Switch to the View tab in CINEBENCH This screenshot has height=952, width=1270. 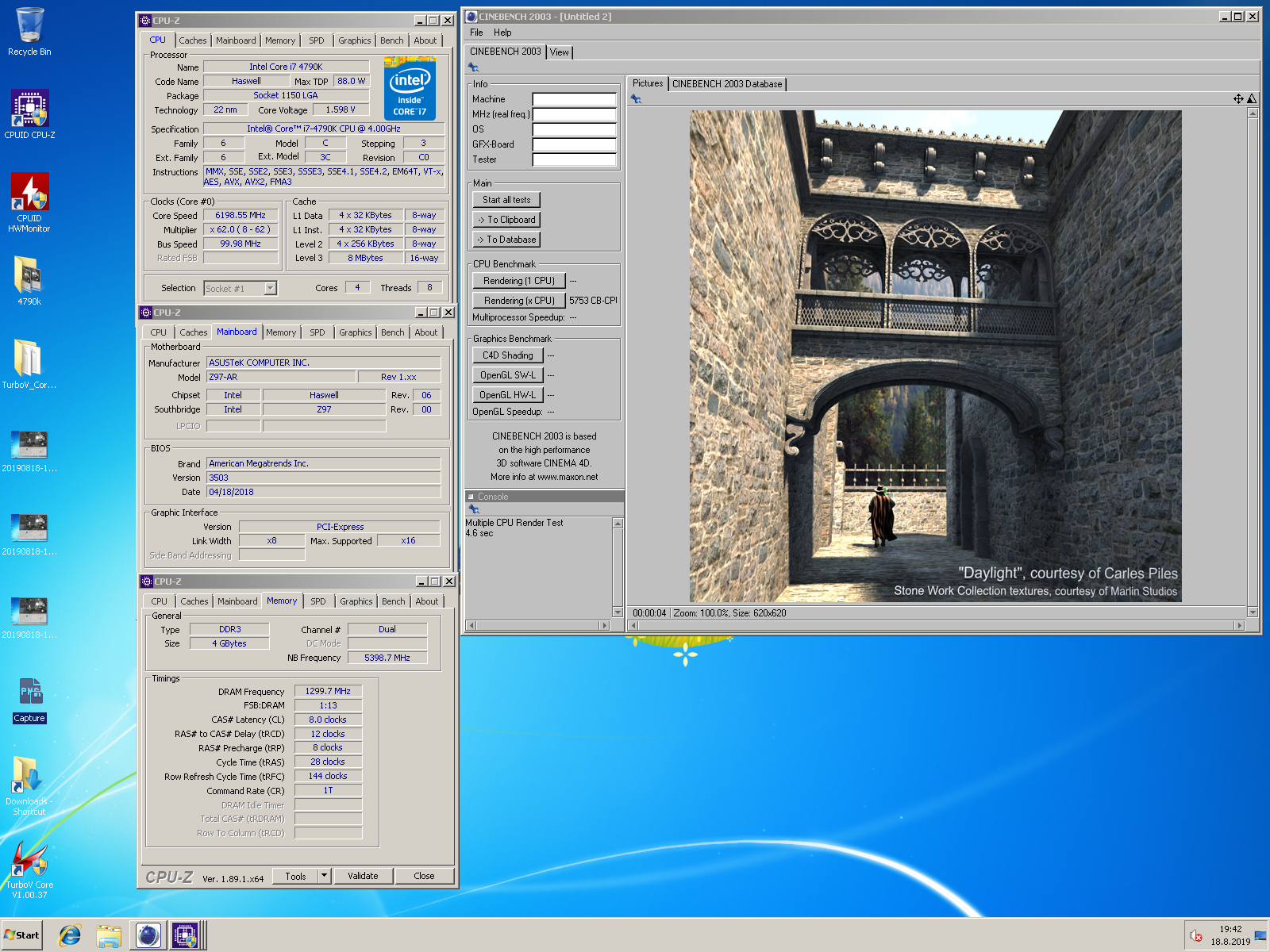[560, 52]
